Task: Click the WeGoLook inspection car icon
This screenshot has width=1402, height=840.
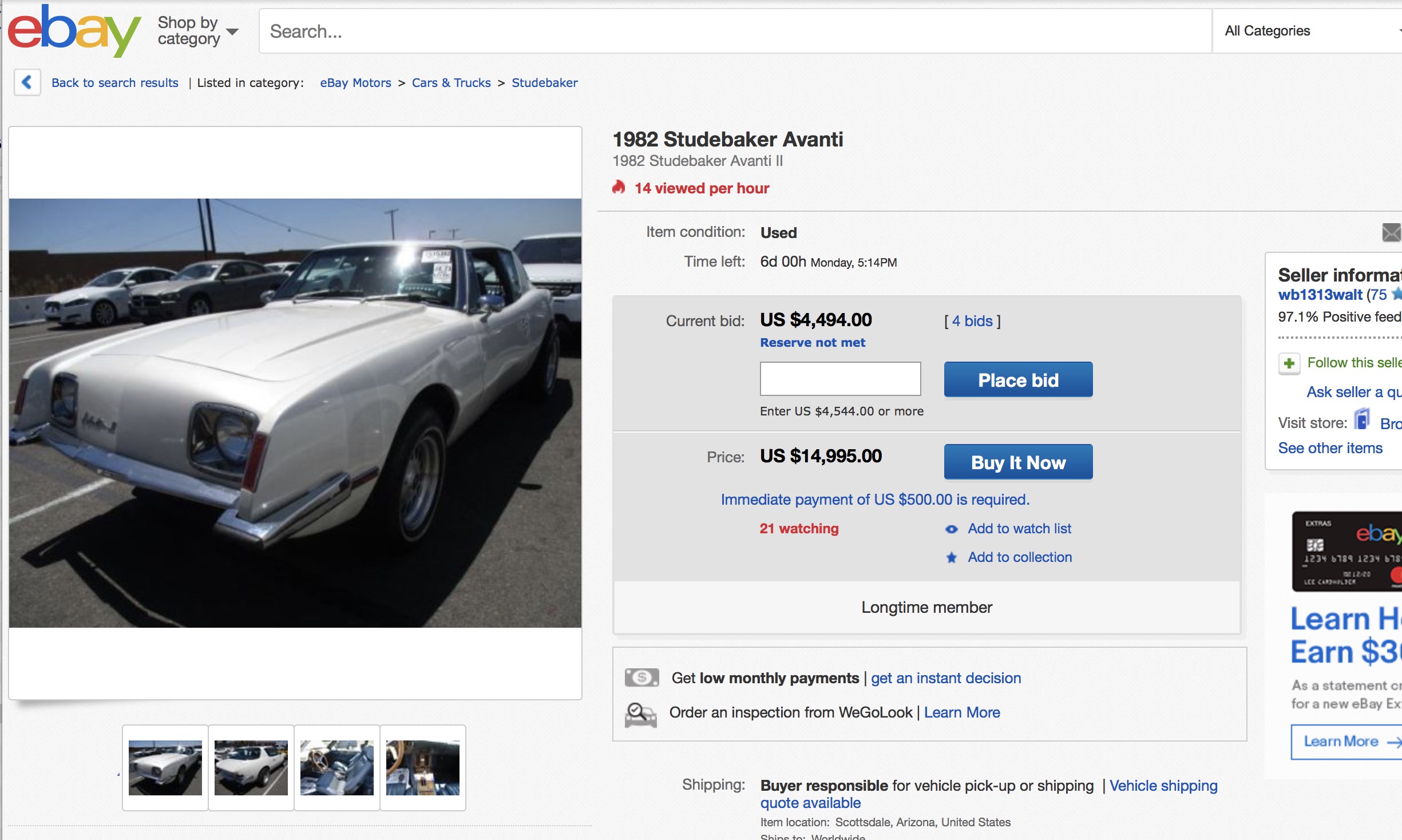Action: (x=640, y=714)
